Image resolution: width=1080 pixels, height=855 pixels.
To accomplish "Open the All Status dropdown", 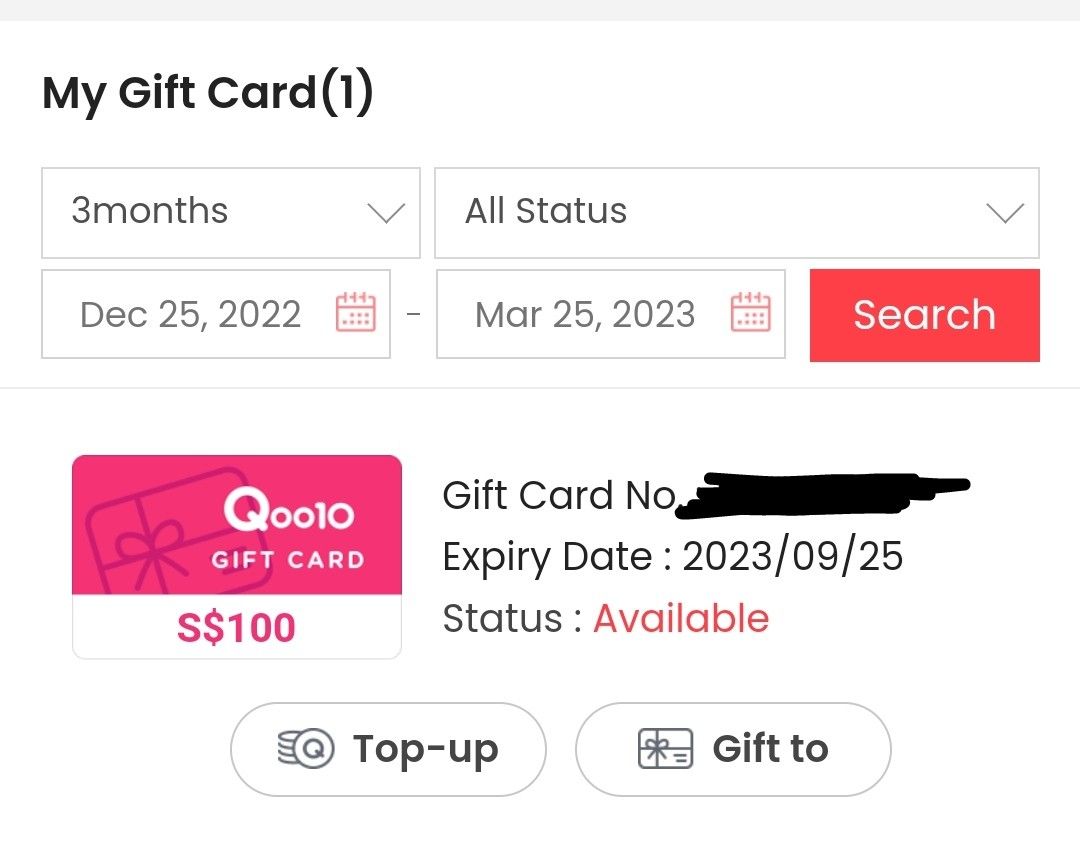I will [x=737, y=212].
